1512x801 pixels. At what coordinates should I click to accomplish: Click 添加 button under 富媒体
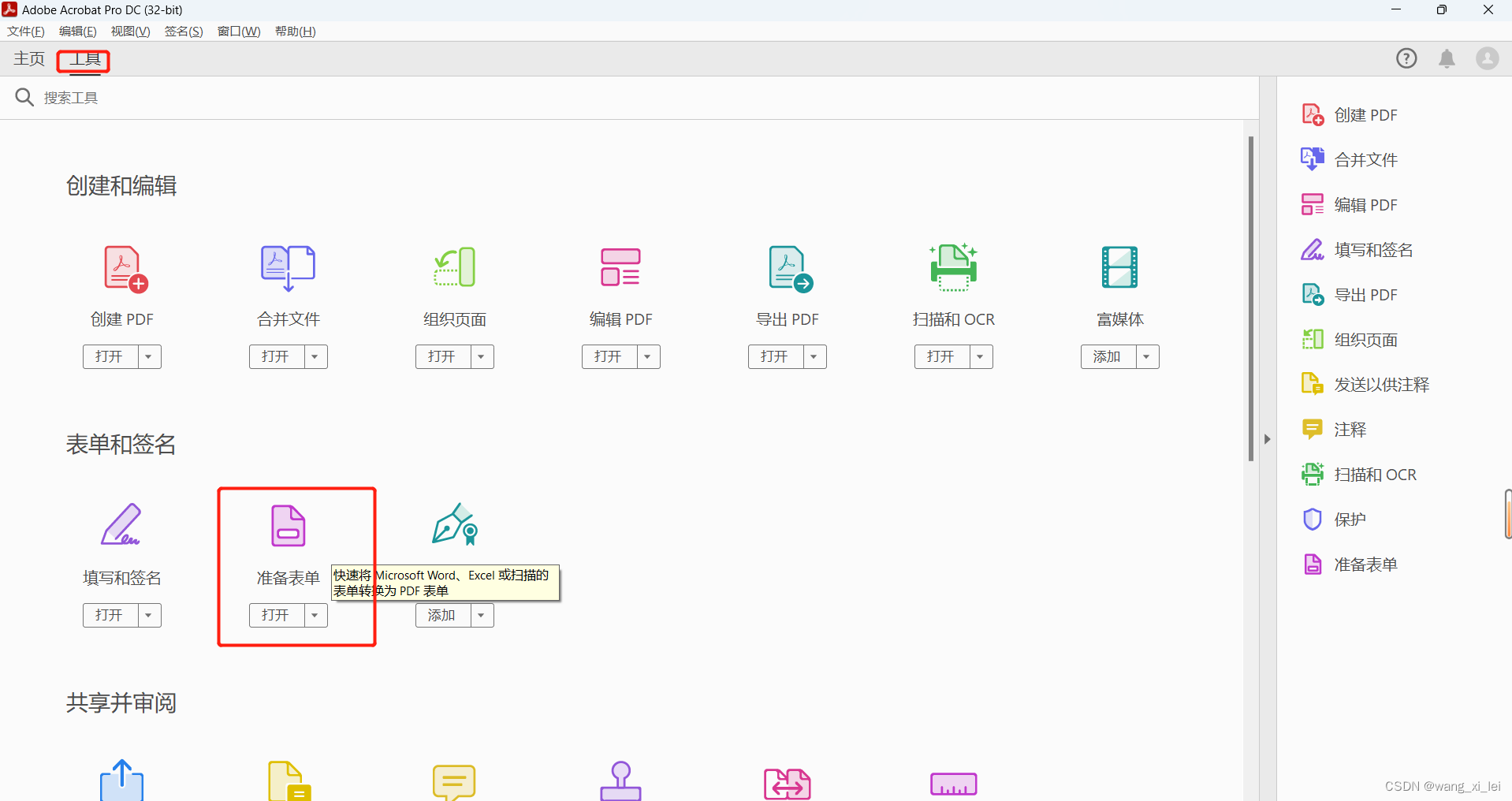pyautogui.click(x=1108, y=356)
